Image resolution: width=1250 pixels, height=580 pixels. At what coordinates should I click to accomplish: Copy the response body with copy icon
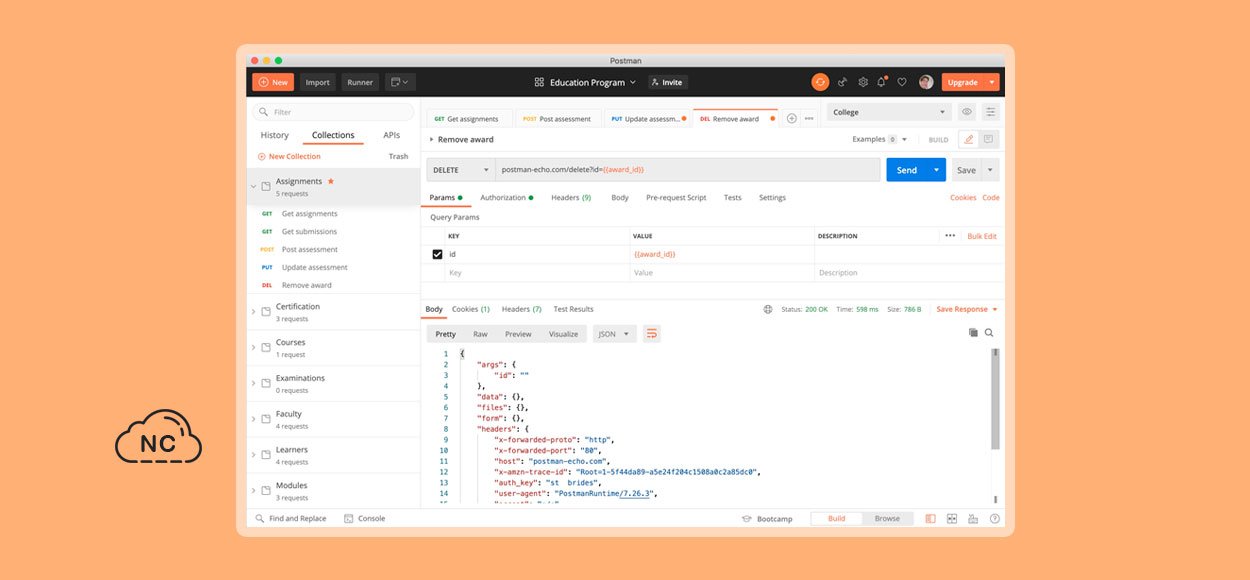[x=973, y=333]
